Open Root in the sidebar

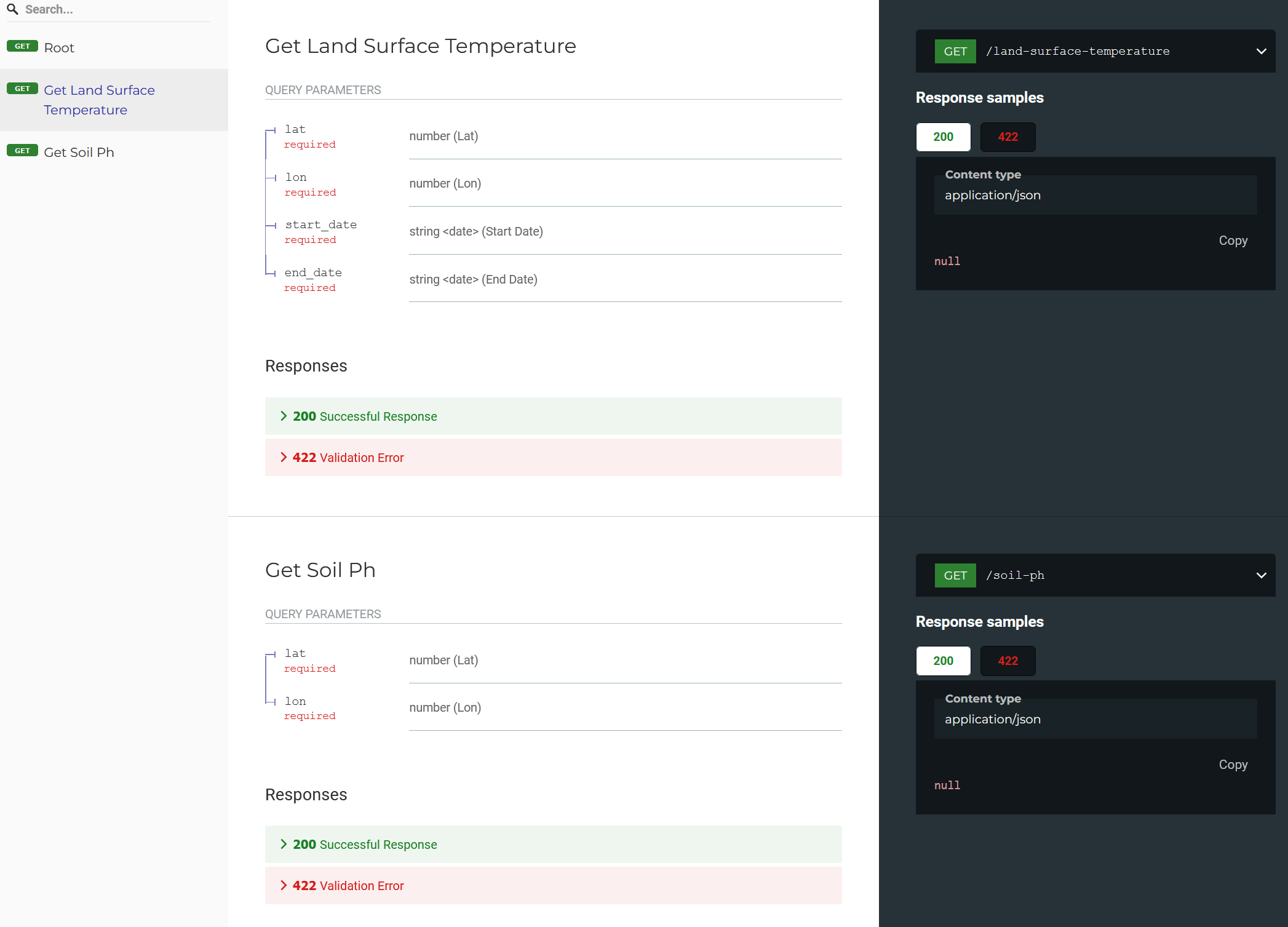click(x=59, y=48)
